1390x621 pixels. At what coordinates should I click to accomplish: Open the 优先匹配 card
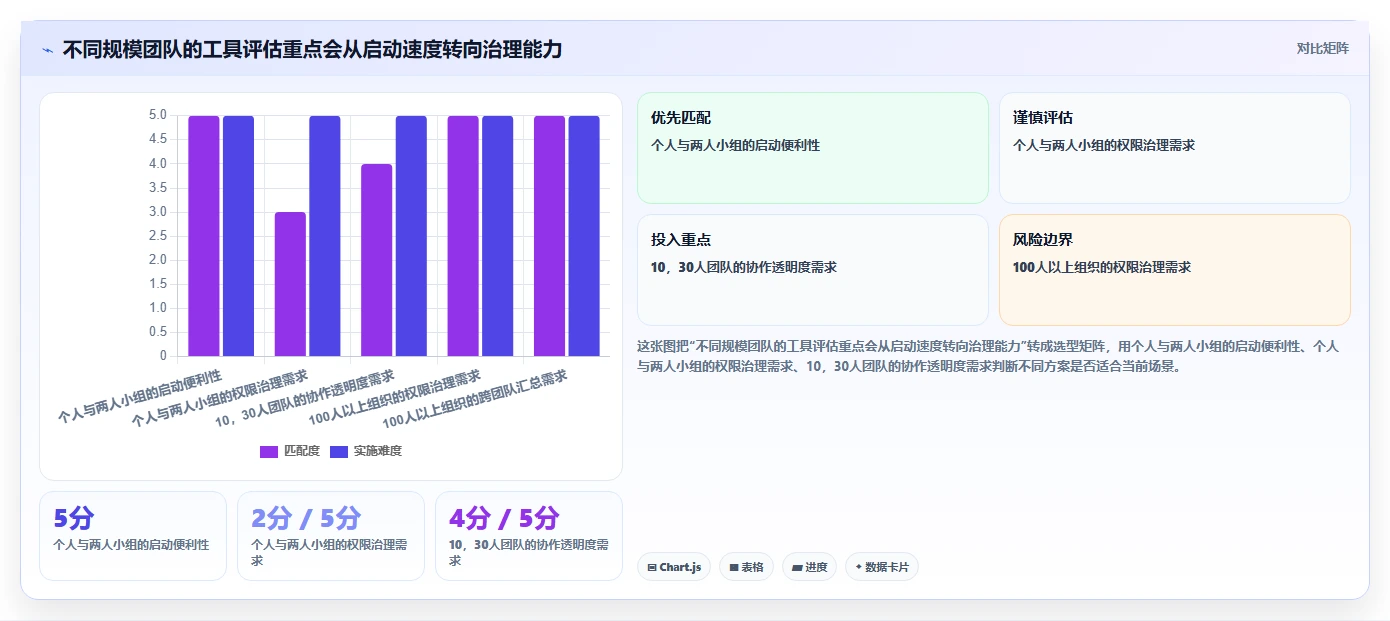[813, 148]
